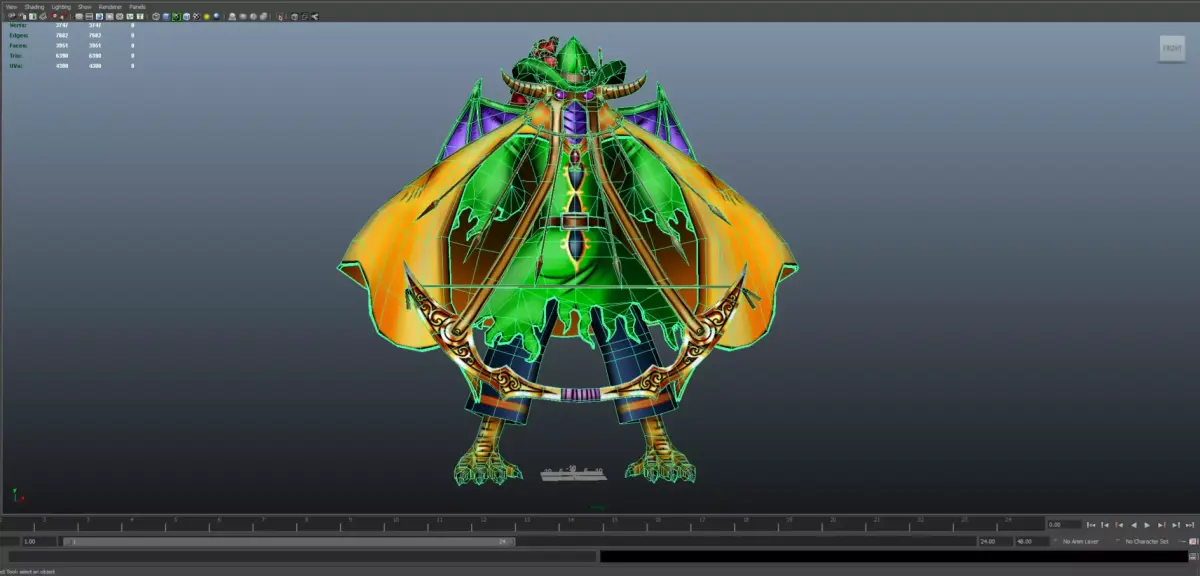The width and height of the screenshot is (1200, 576).
Task: Click the isolate select icon
Action: click(x=280, y=16)
